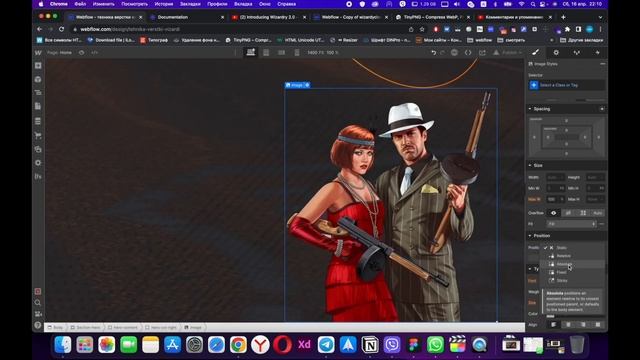
Task: Open the Закладки menu in menu bar
Action: 190,4
